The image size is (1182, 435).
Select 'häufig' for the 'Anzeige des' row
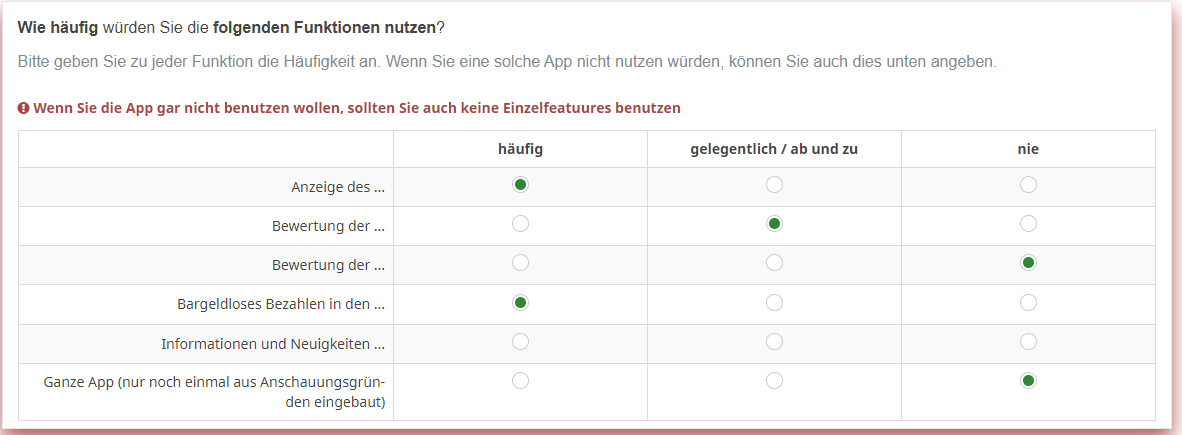(x=520, y=185)
